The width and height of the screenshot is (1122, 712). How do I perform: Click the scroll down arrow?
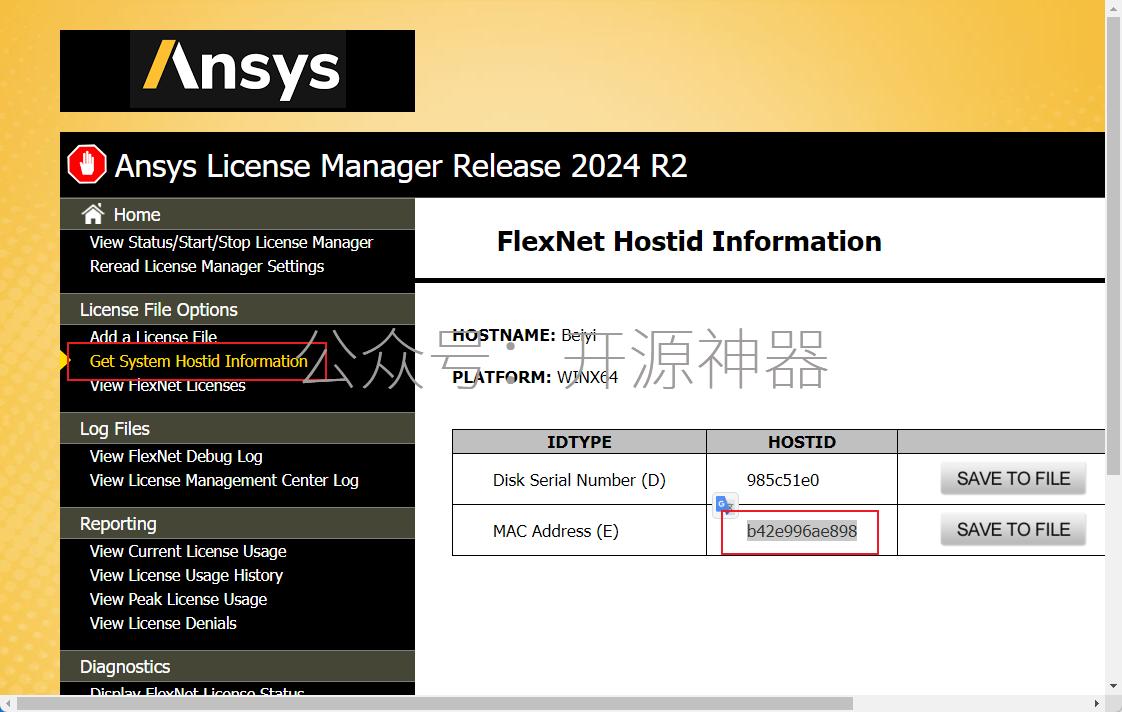pyautogui.click(x=1113, y=686)
